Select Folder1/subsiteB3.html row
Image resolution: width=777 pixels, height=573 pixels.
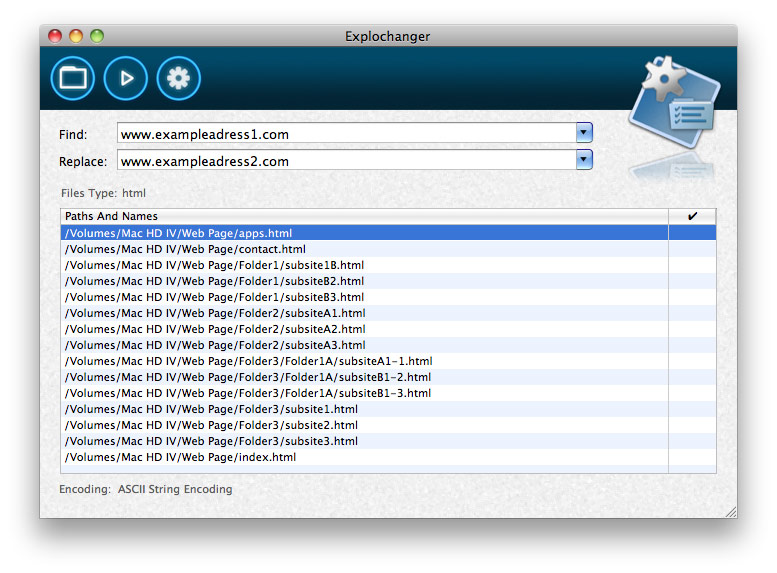pos(388,297)
